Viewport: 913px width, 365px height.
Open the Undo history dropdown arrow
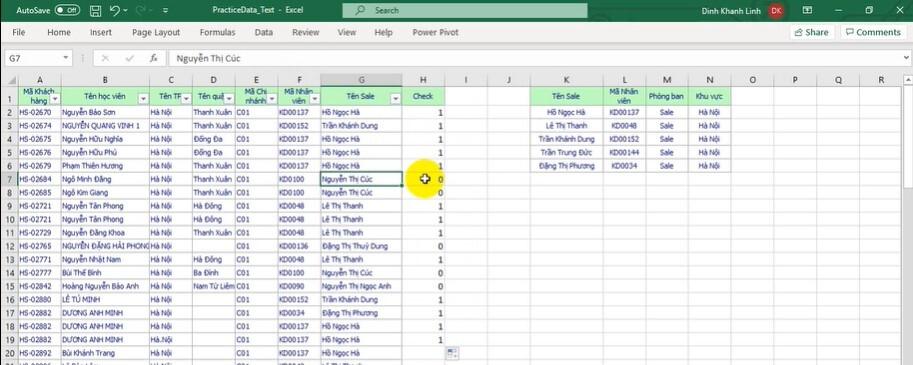coord(125,10)
